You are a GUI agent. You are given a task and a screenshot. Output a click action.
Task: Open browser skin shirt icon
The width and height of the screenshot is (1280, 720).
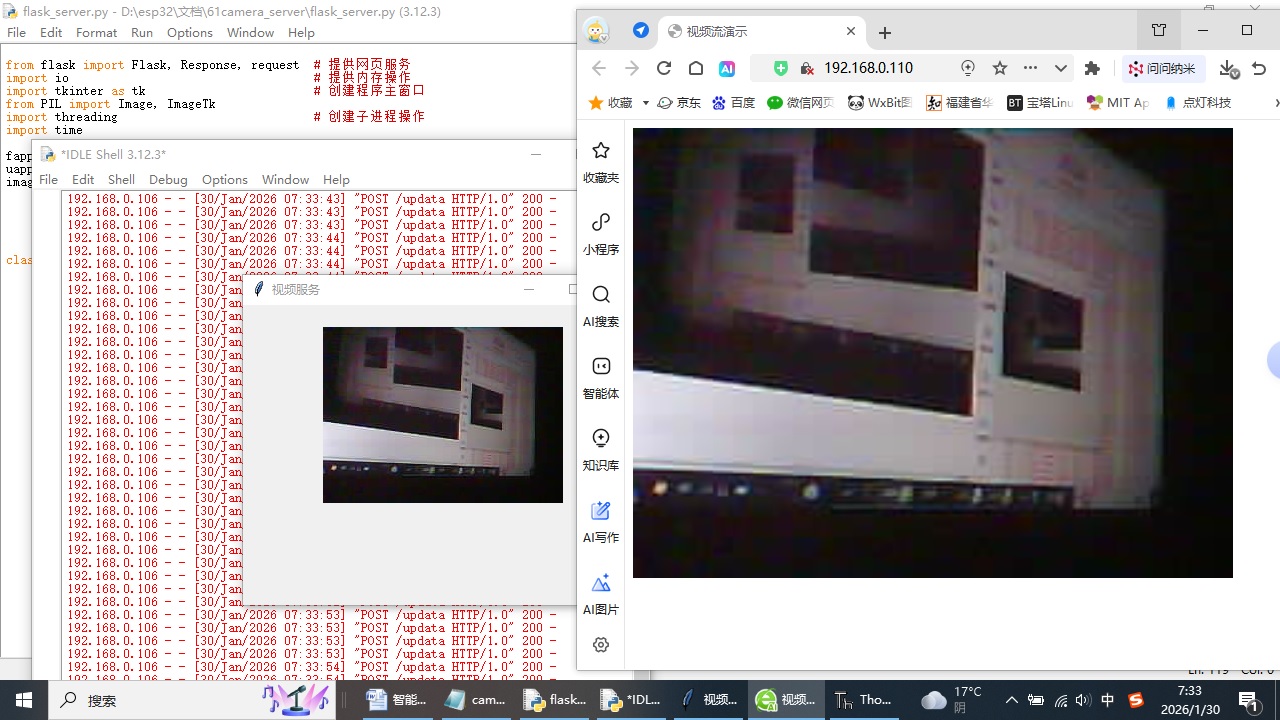[x=1159, y=30]
